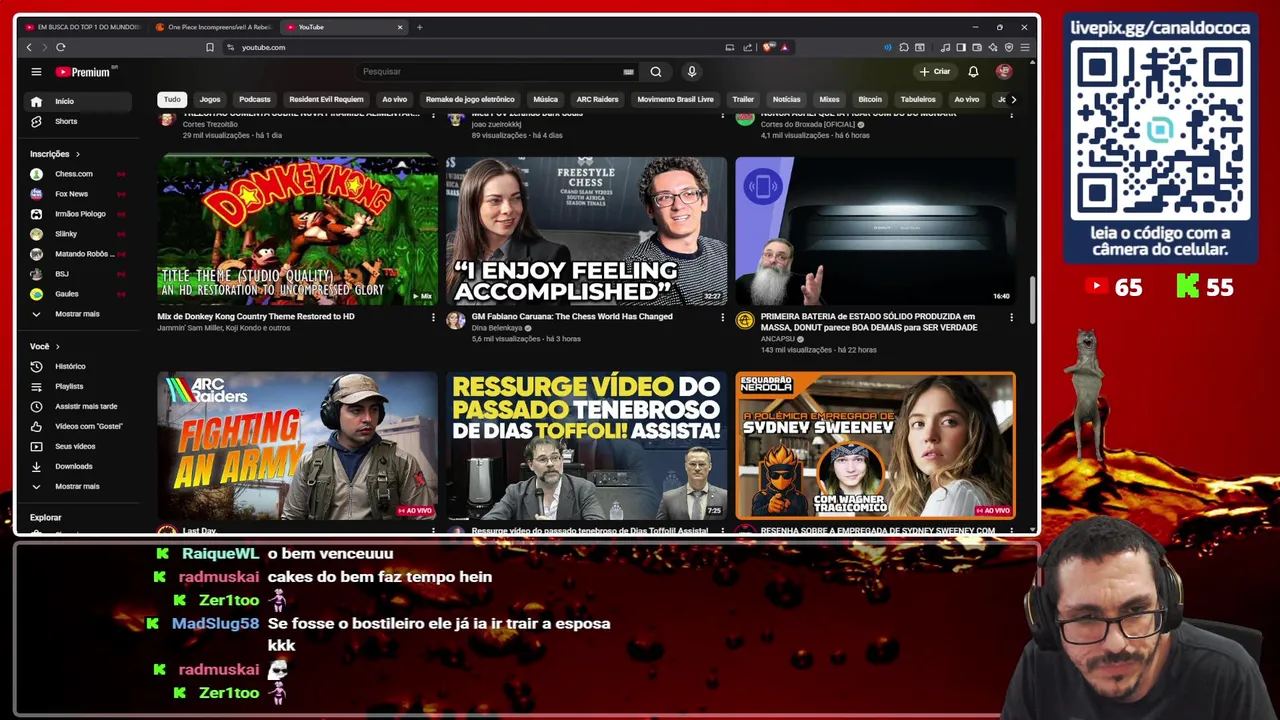This screenshot has width=1280, height=720.
Task: Expand Mostrar mais under subscriptions
Action: click(x=79, y=314)
